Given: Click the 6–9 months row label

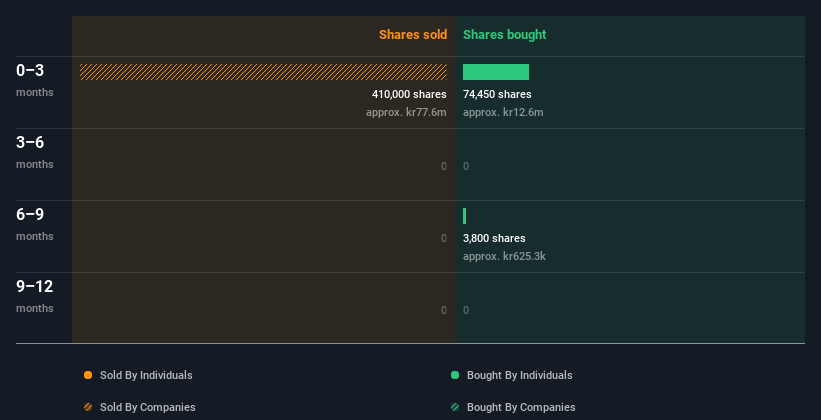Looking at the screenshot, I should (x=35, y=224).
